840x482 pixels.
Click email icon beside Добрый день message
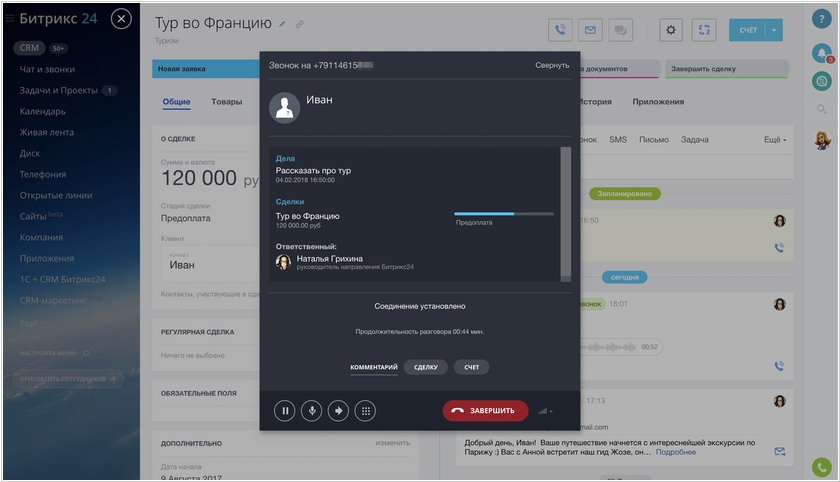point(779,451)
